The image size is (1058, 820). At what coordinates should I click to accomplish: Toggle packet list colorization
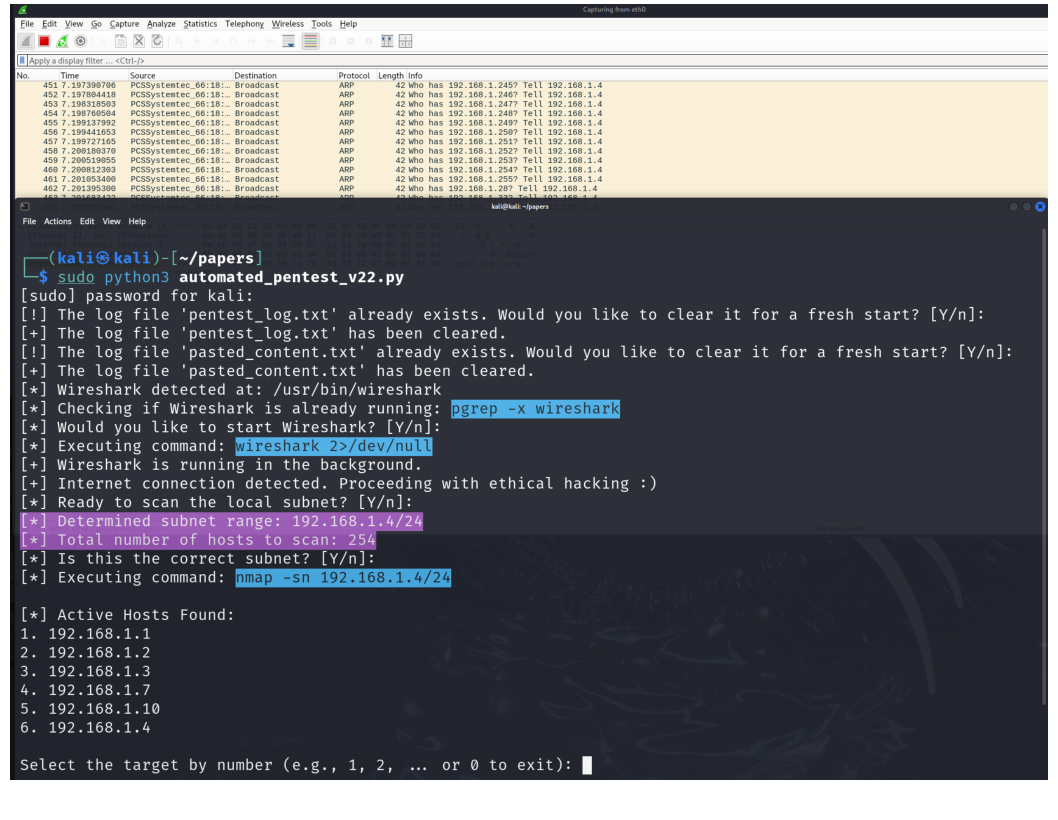(311, 40)
